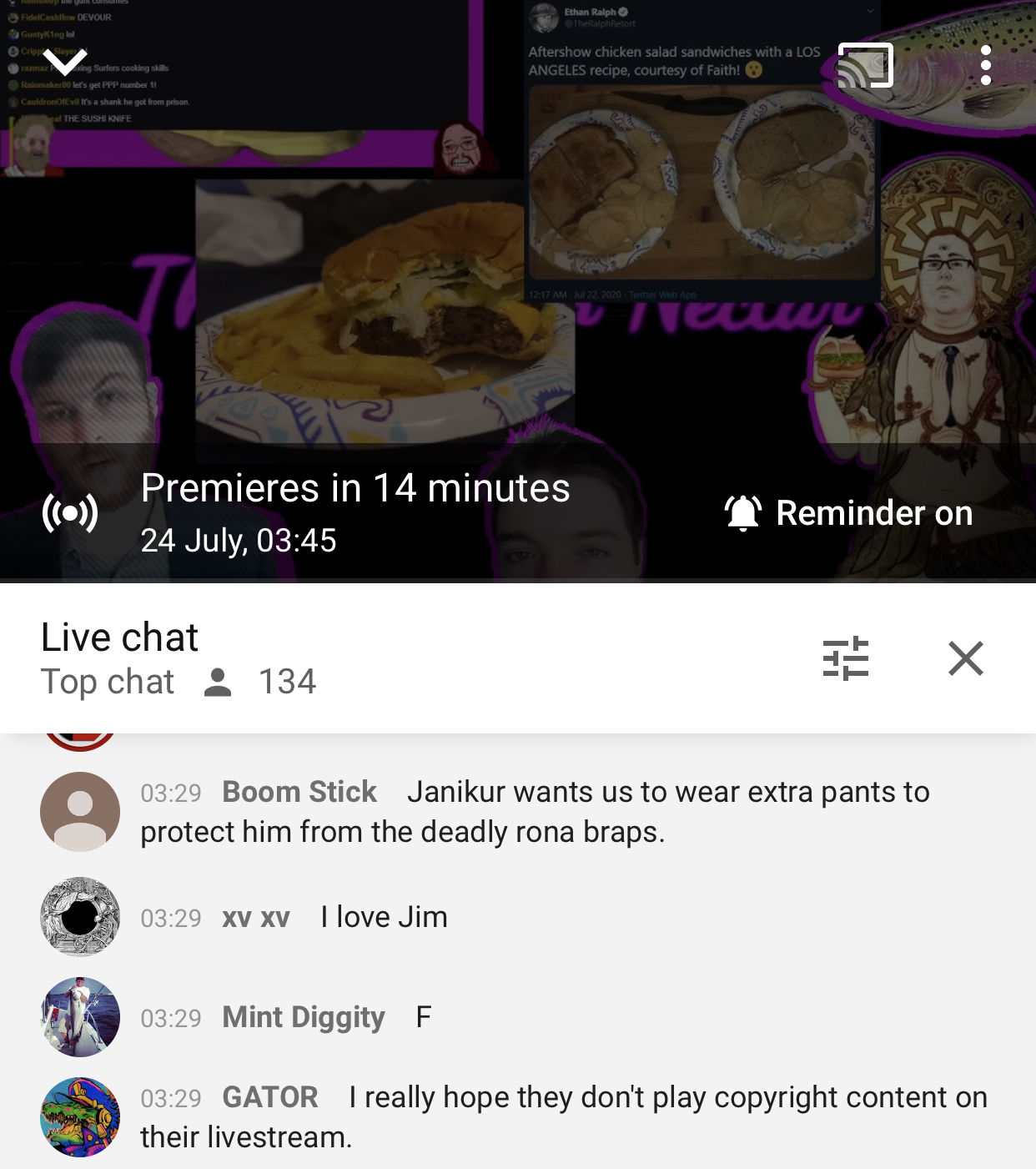Viewport: 1036px width, 1169px height.
Task: Open Boom Stick's profile avatar
Action: (80, 812)
